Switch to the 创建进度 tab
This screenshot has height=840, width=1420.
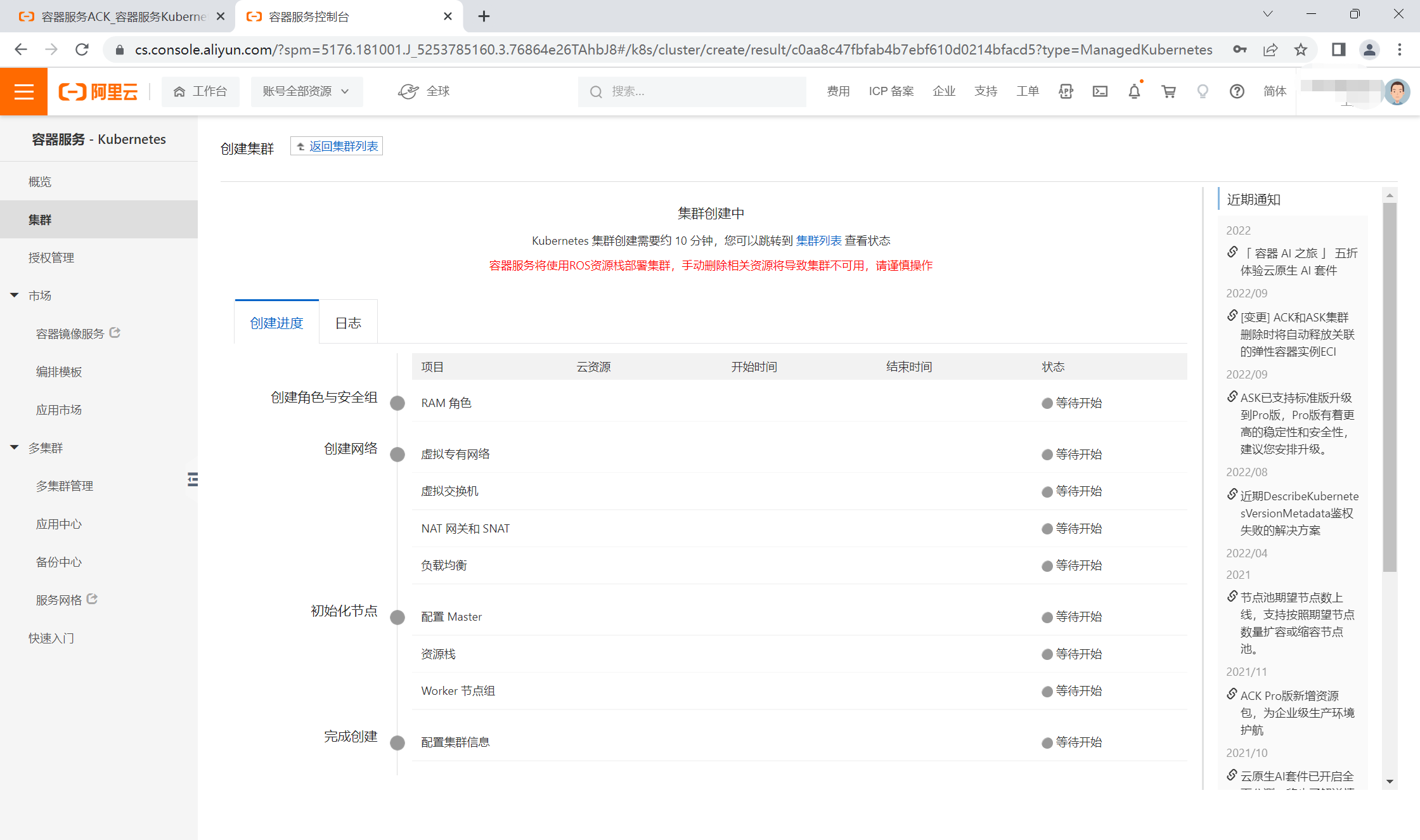[276, 323]
